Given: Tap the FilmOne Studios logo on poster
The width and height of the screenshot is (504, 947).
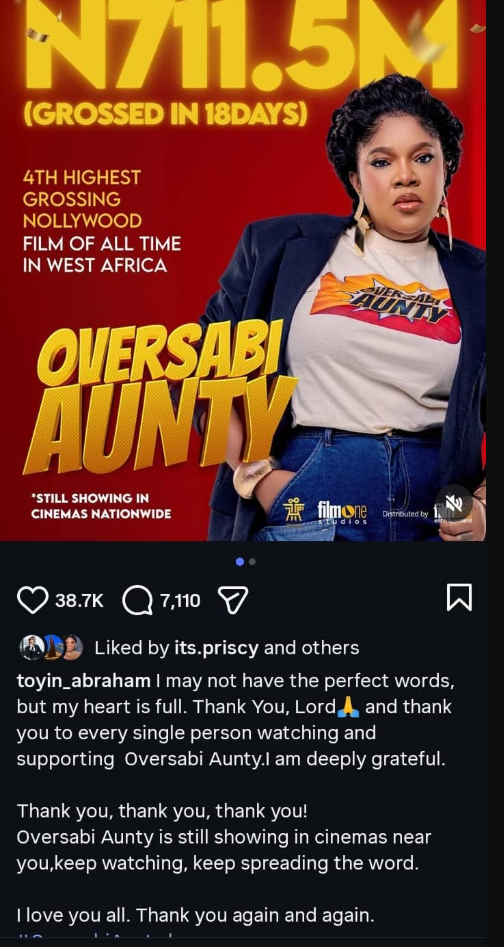Looking at the screenshot, I should [342, 512].
